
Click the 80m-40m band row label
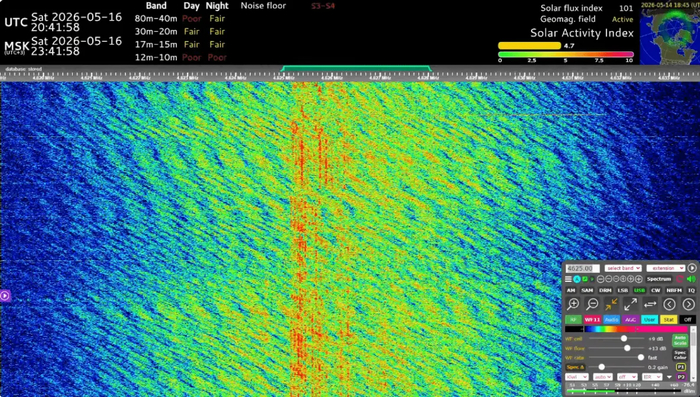point(156,19)
